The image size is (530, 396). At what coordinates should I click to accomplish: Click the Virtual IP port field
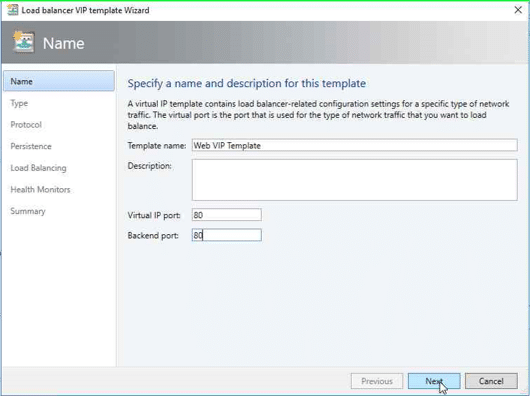pos(226,215)
